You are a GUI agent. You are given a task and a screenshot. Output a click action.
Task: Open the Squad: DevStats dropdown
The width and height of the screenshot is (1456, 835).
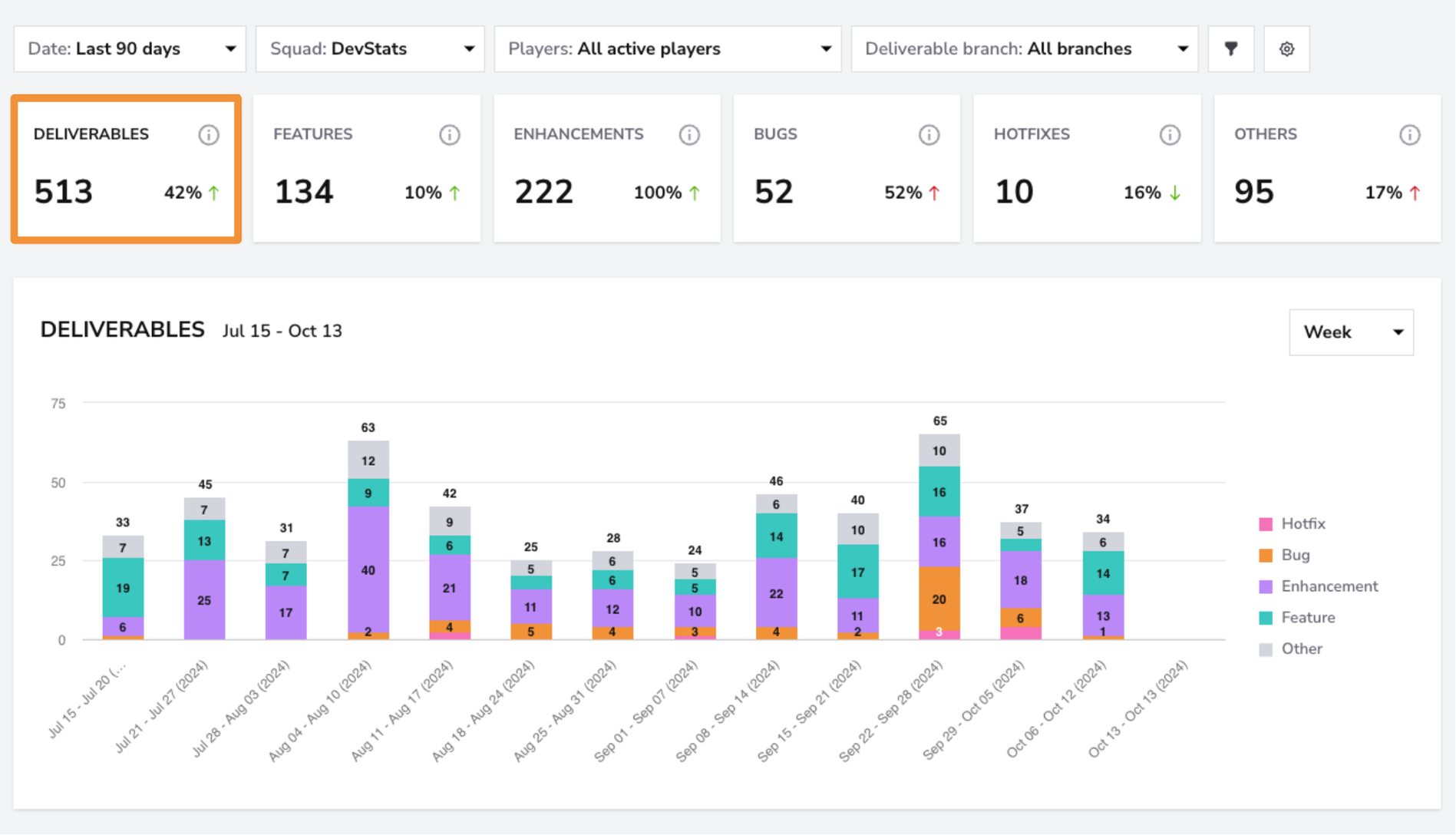pyautogui.click(x=370, y=49)
